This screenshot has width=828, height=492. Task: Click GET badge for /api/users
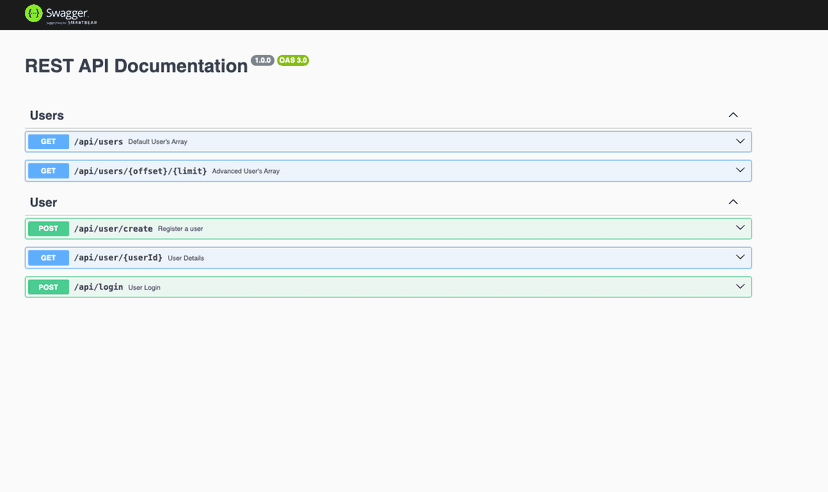[x=48, y=142]
